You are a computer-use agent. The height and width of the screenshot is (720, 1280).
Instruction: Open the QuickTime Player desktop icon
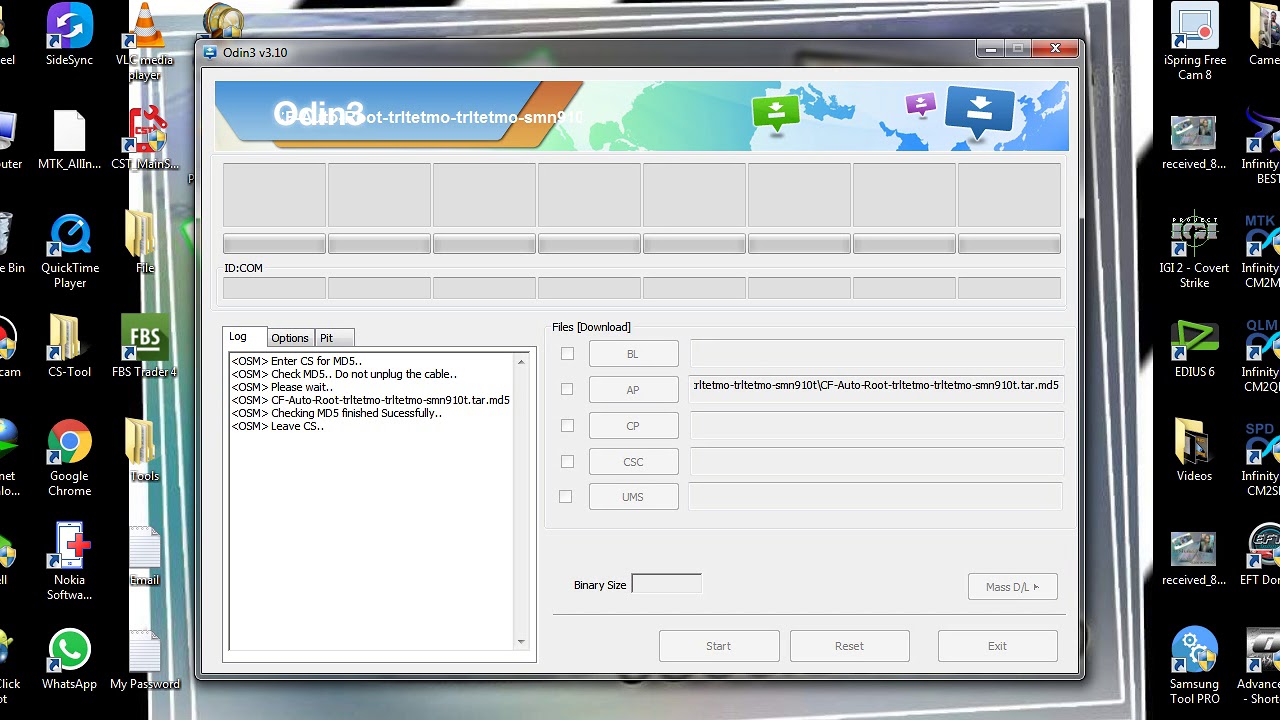(x=69, y=250)
